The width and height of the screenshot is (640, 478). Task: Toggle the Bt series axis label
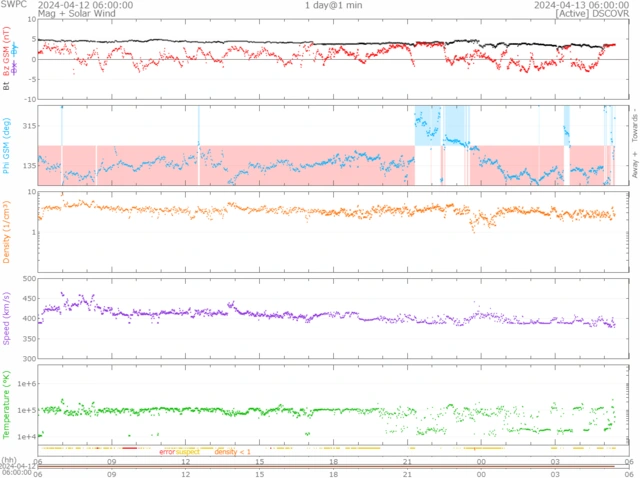(x=7, y=86)
